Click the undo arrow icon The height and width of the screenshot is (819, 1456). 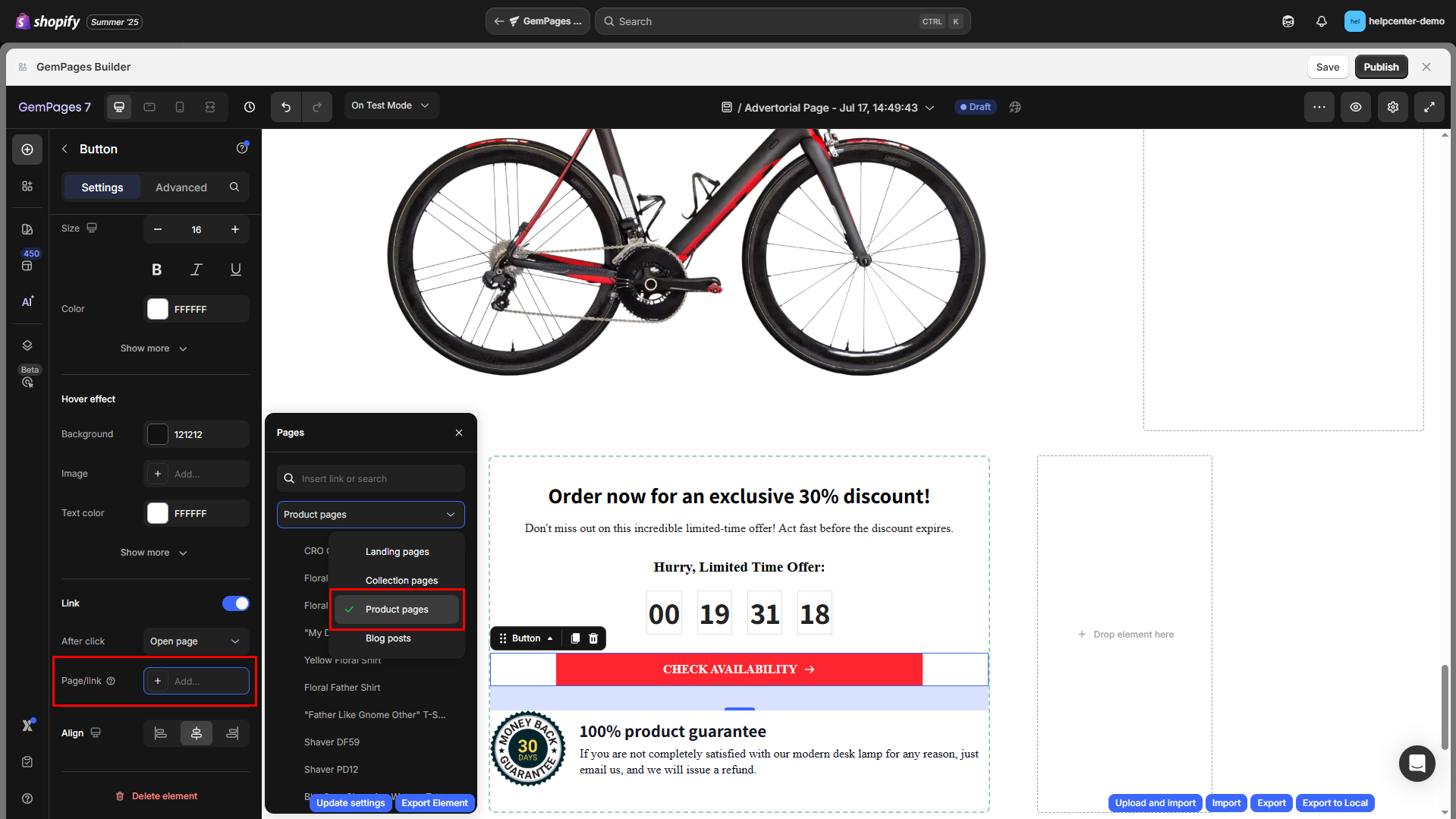[286, 107]
